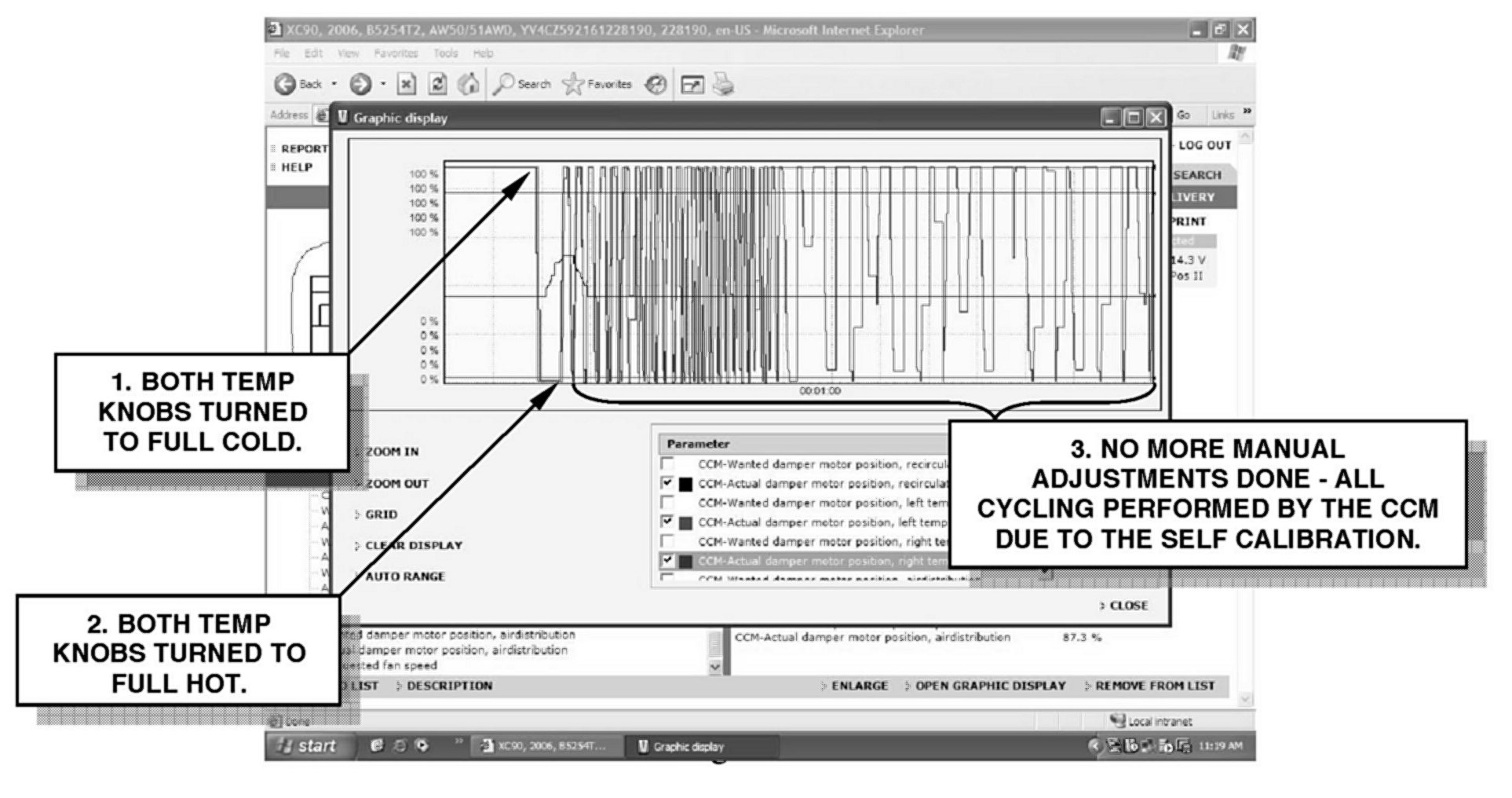Image resolution: width=1512 pixels, height=798 pixels.
Task: Uncheck CCM-Actual damper position recirculation checkbox
Action: [667, 483]
